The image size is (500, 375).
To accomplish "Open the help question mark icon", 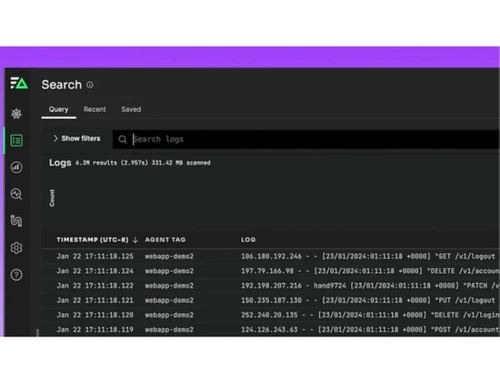I will coord(16,275).
